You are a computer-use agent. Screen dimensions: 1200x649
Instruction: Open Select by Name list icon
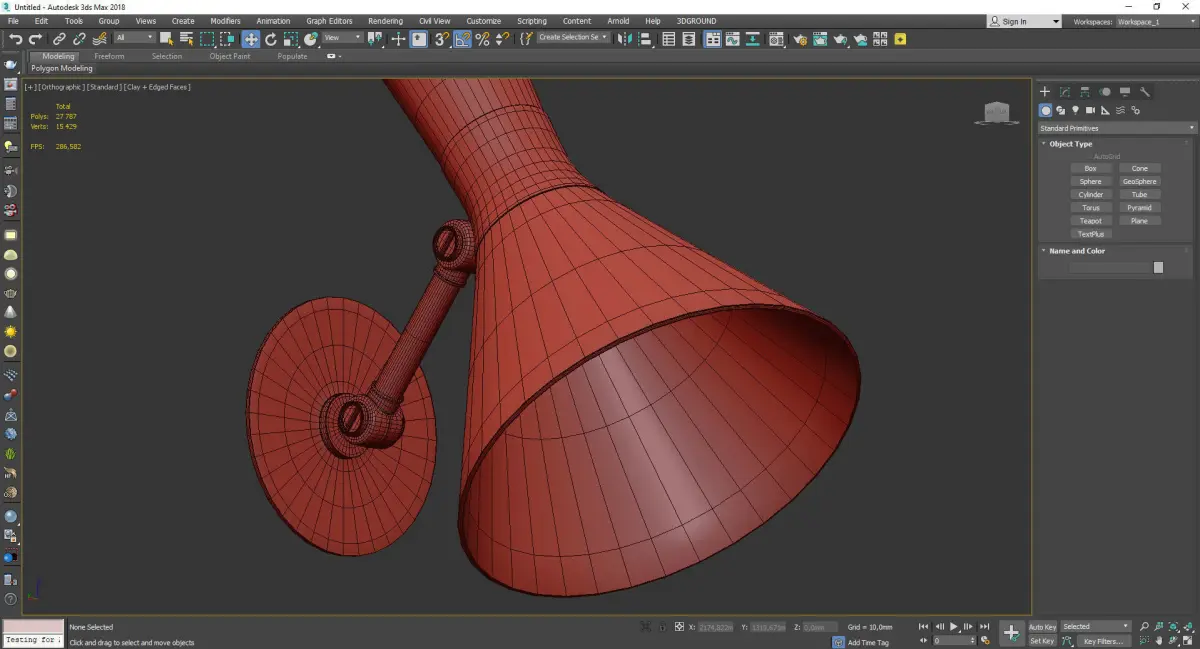pos(186,39)
